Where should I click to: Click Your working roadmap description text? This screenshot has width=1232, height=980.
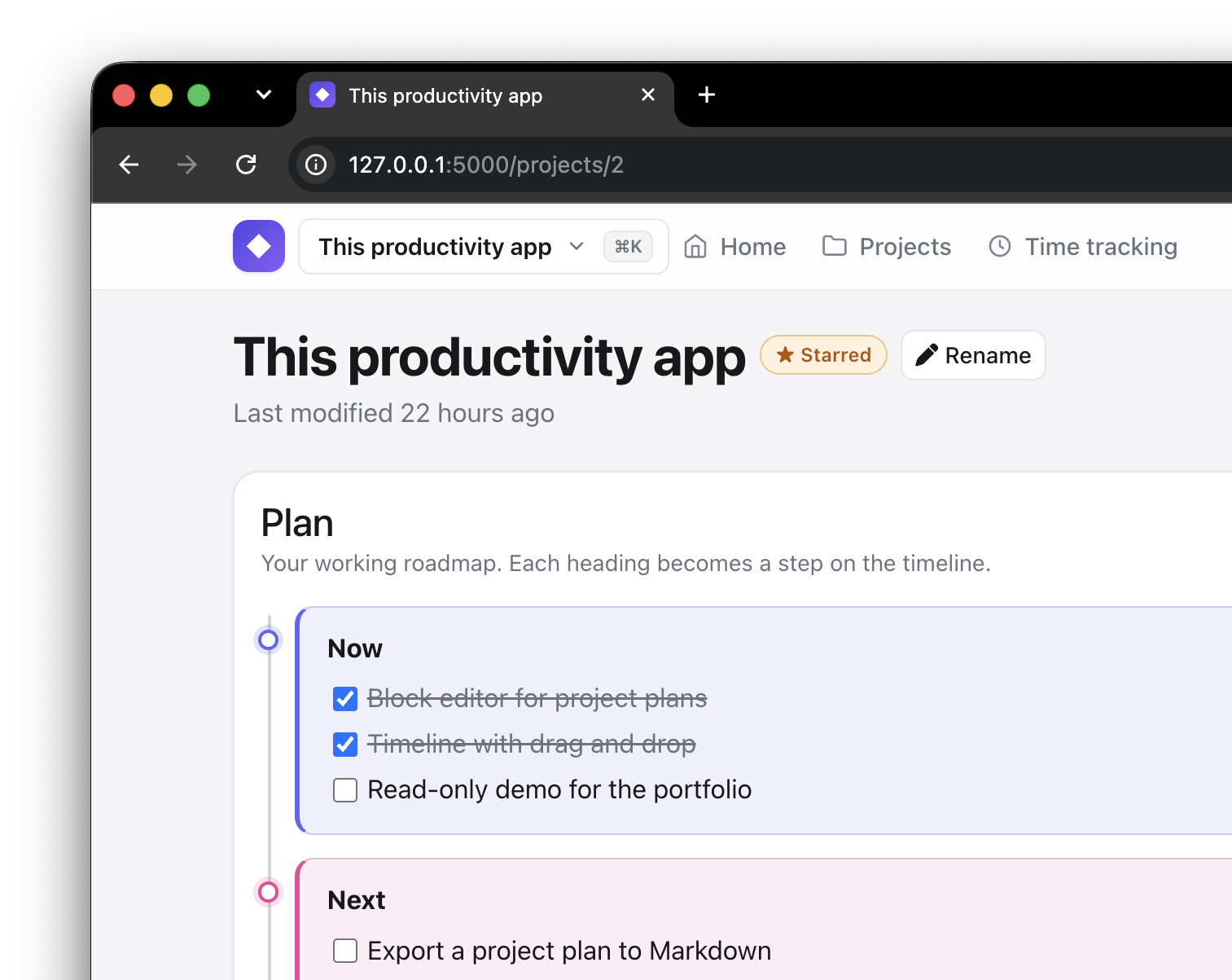pyautogui.click(x=625, y=563)
